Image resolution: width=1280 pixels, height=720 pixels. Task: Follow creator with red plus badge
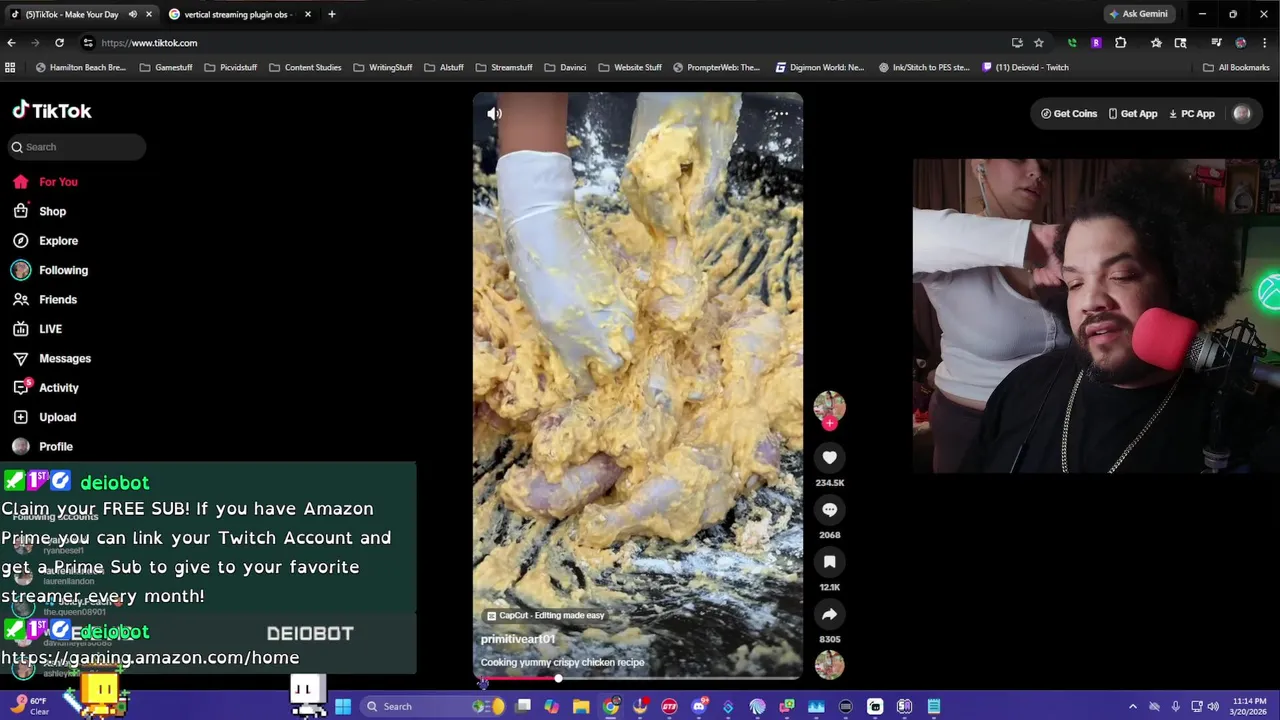pos(829,423)
